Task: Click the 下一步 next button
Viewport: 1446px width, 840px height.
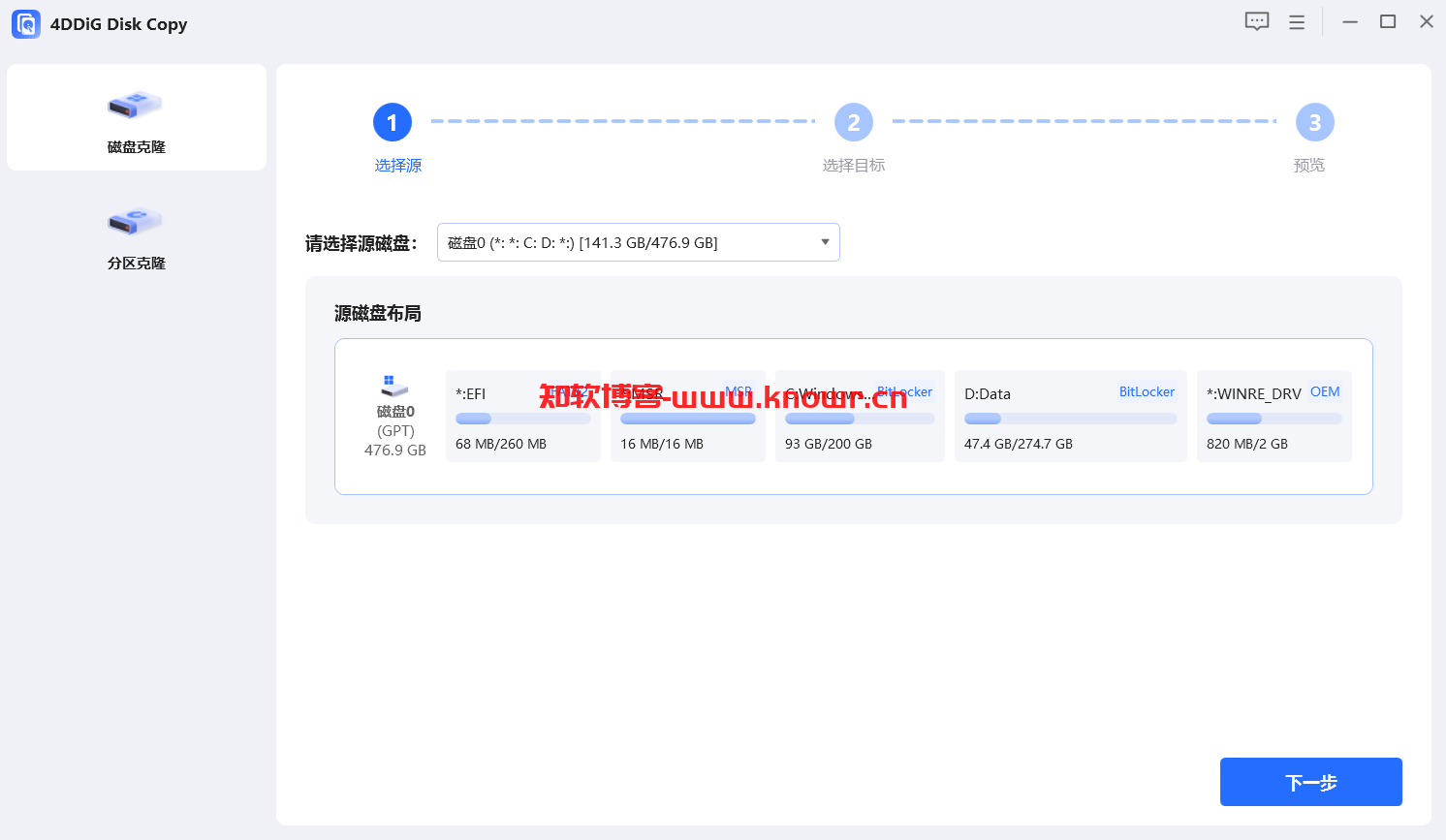Action: pos(1311,782)
